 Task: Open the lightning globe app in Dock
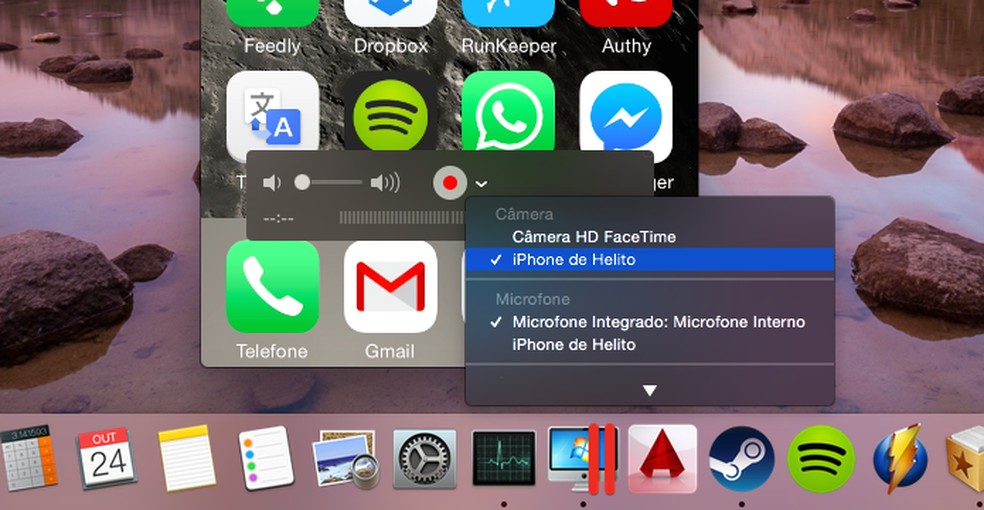coord(901,457)
